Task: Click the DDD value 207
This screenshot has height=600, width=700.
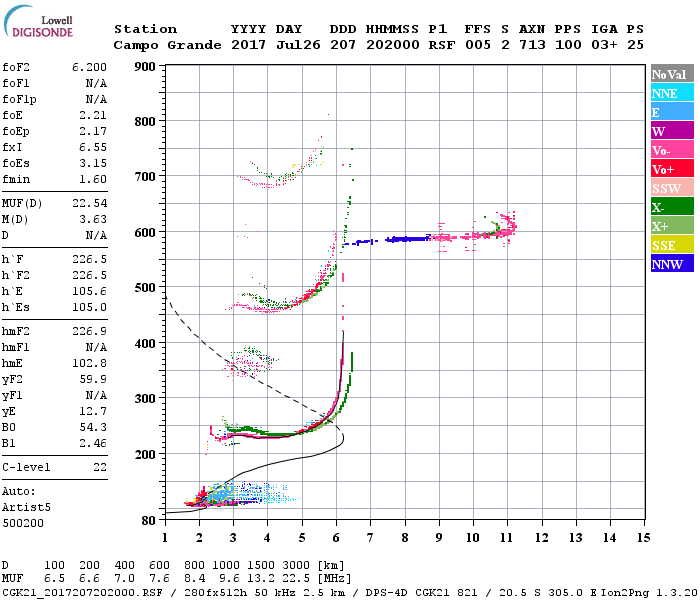Action: tap(343, 45)
